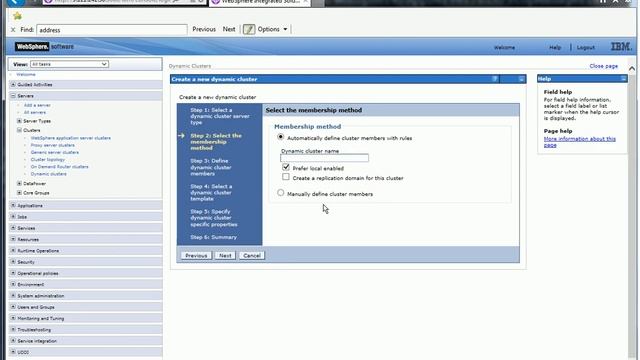Screen dimensions: 640x360
Task: Check Create a replication domain for this cluster
Action: pos(286,177)
